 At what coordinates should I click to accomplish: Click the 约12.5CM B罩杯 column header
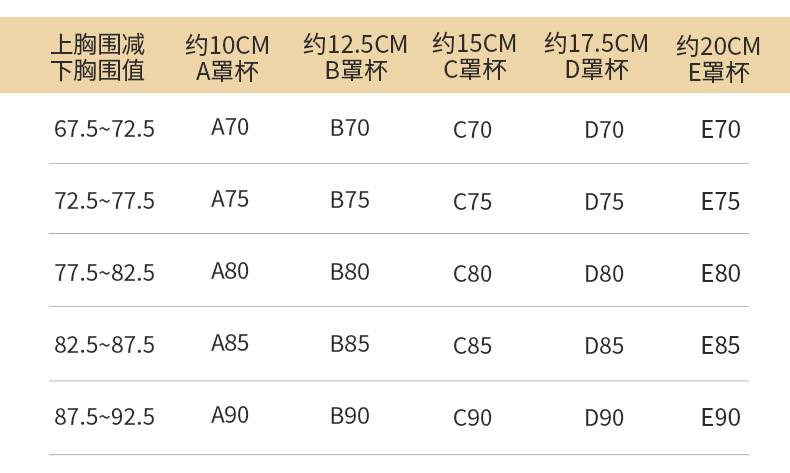pyautogui.click(x=356, y=57)
